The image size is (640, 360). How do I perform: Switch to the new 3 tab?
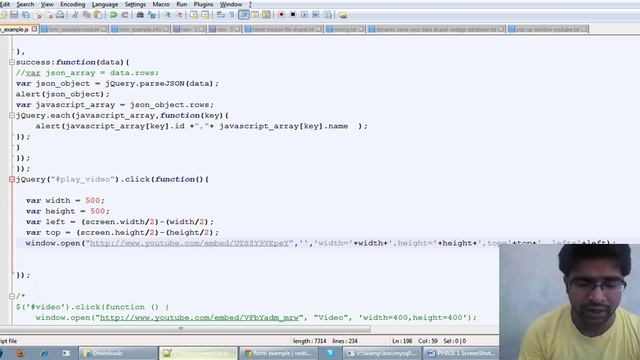point(225,29)
